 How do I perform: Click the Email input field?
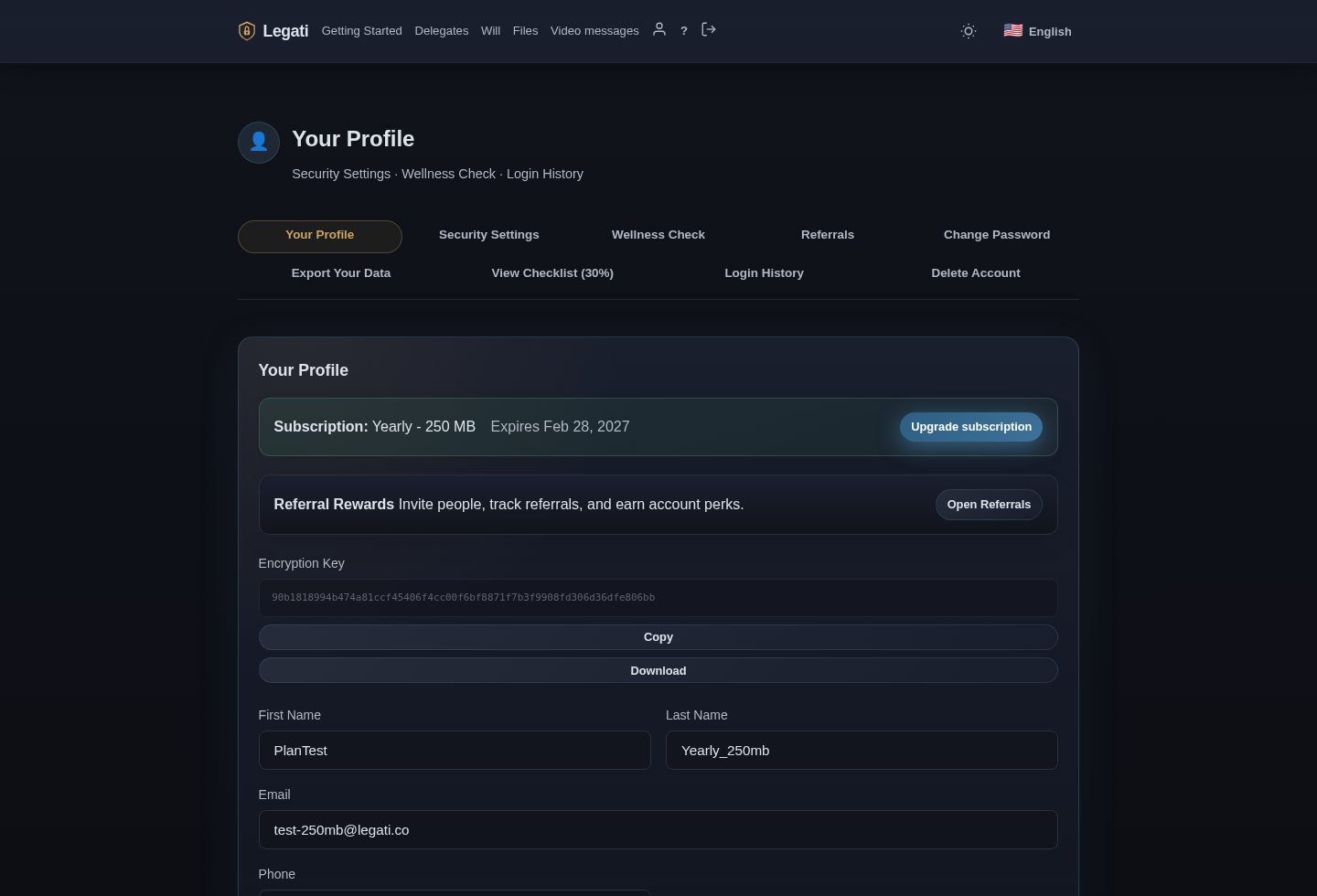tap(658, 830)
